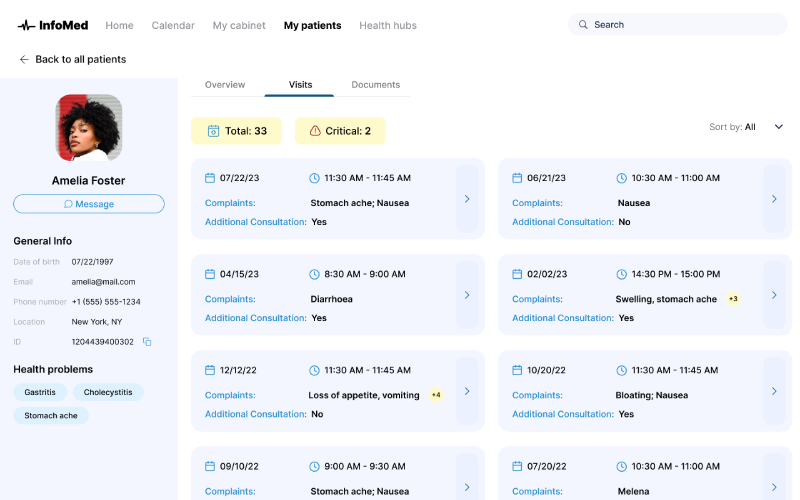Focus the Search input field
The height and width of the screenshot is (500, 800).
tap(678, 24)
